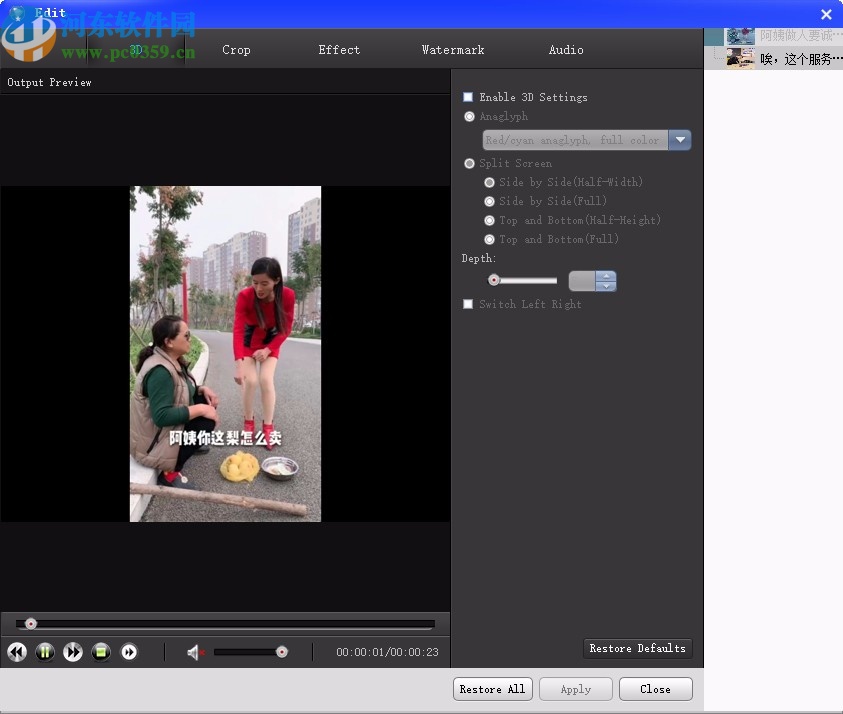Click the rewind playback icon
Screen dimensions: 843x714
coord(16,652)
